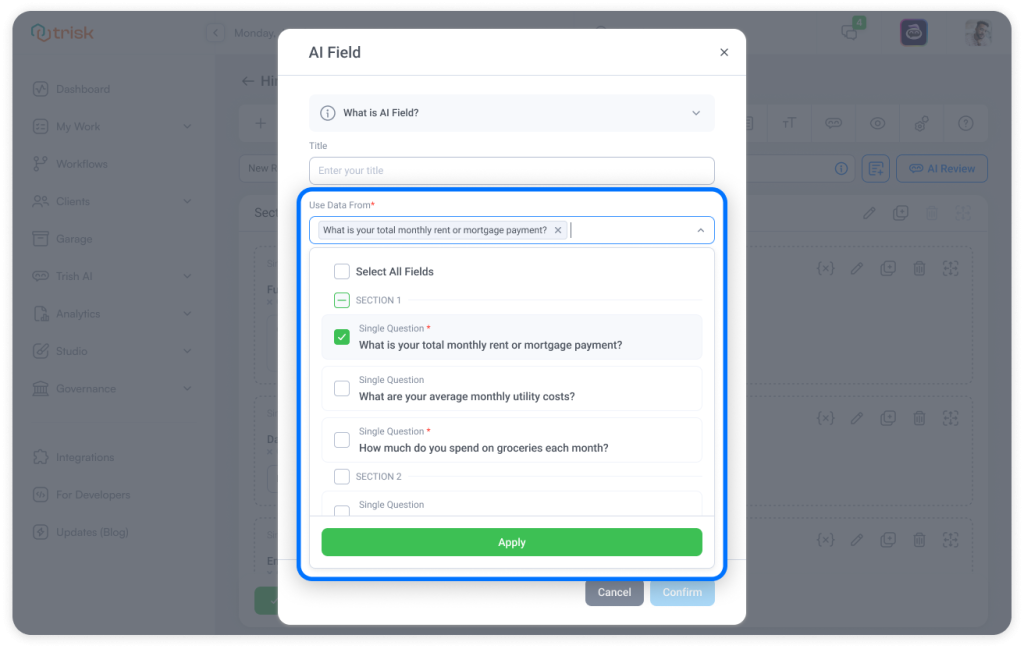The width and height of the screenshot is (1024, 649).
Task: Click the info icon left of add note
Action: (x=841, y=168)
